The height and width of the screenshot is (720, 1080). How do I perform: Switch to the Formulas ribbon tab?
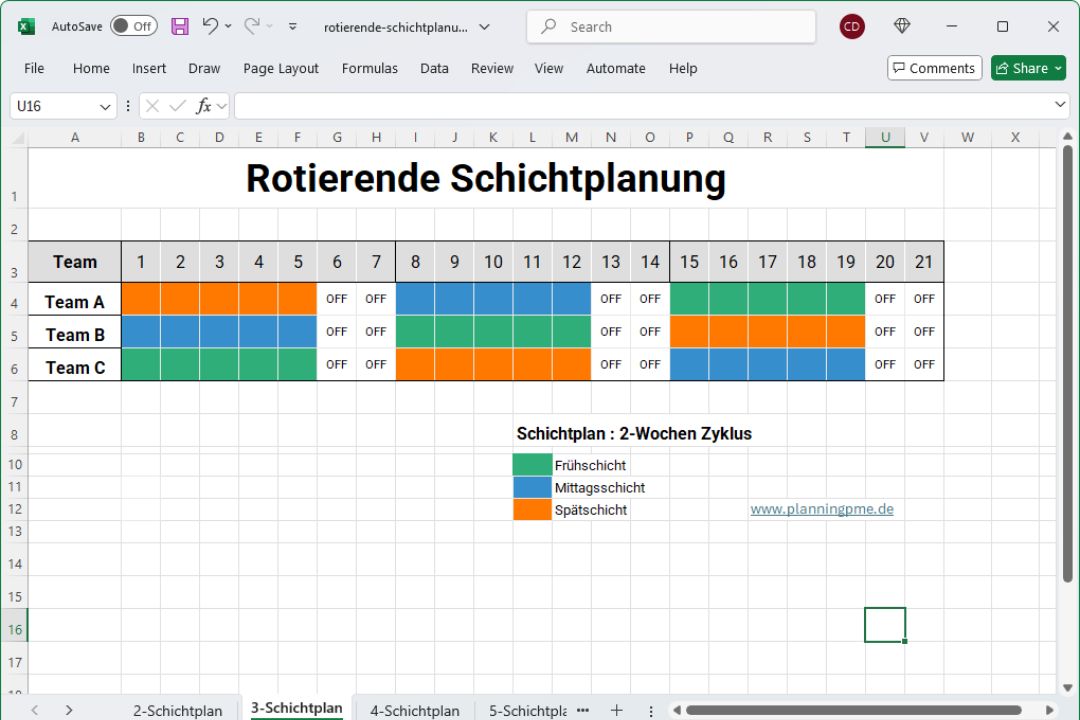[370, 68]
